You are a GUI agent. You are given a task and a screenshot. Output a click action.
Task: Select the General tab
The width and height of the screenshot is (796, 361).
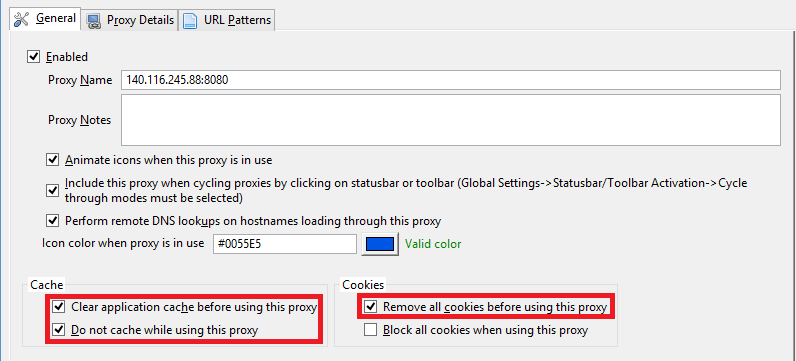pyautogui.click(x=45, y=19)
